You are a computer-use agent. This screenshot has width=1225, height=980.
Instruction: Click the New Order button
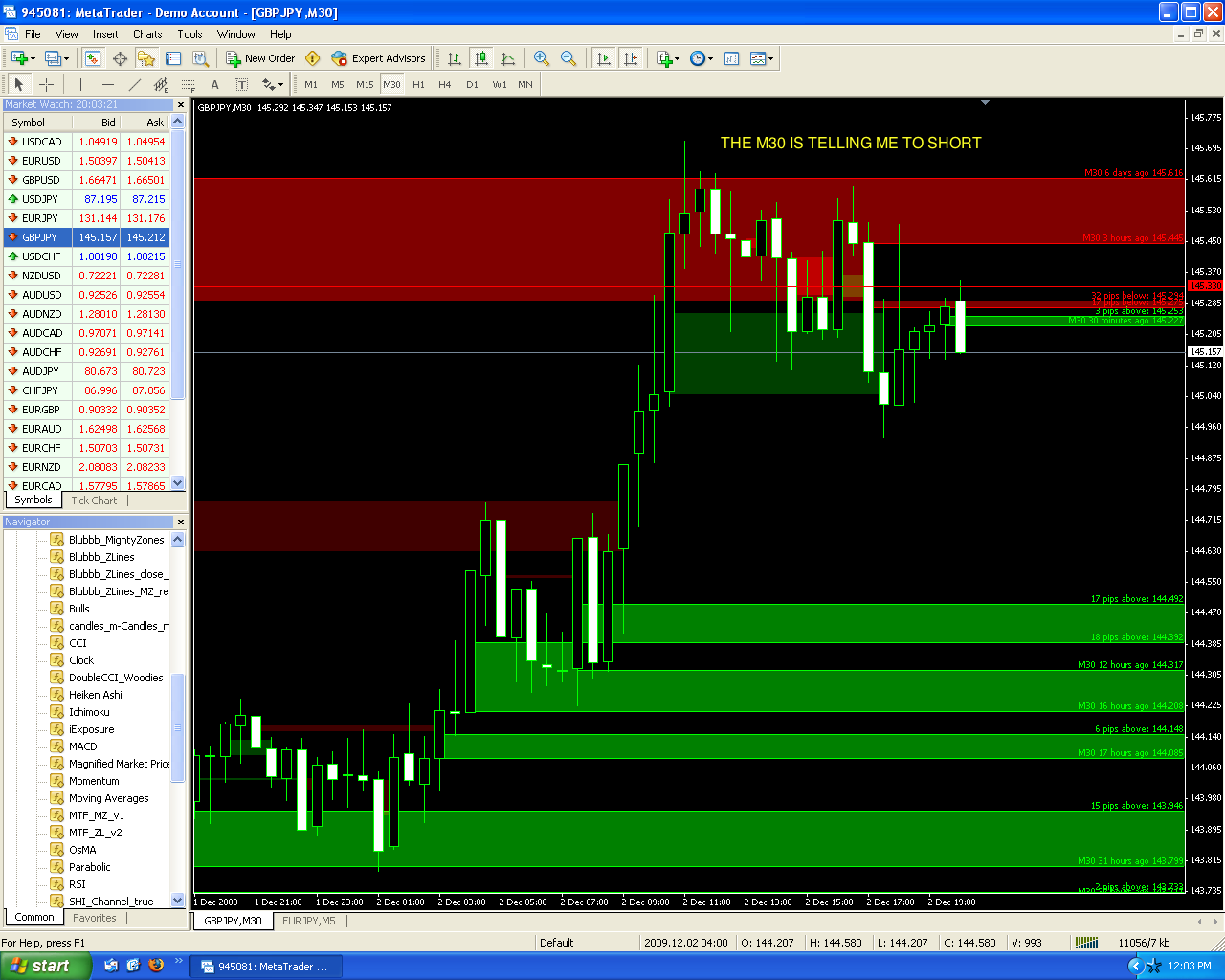pyautogui.click(x=260, y=58)
